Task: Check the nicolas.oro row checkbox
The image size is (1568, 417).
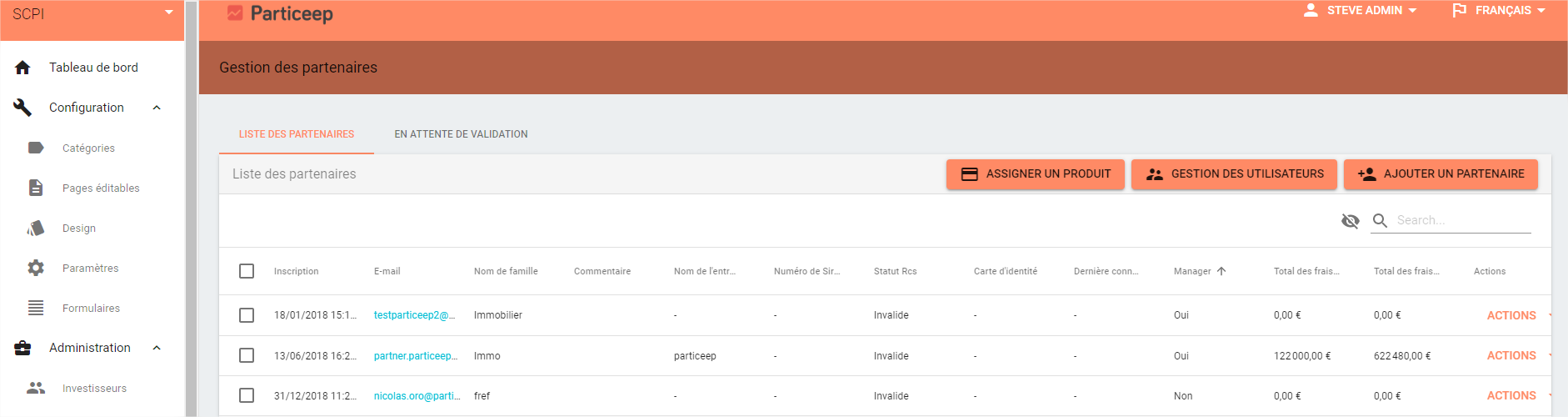Action: [247, 395]
